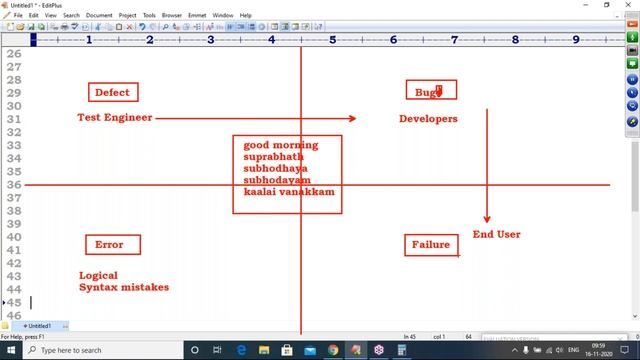The image size is (640, 360).
Task: Show hidden tray icons with the chevron
Action: (515, 350)
